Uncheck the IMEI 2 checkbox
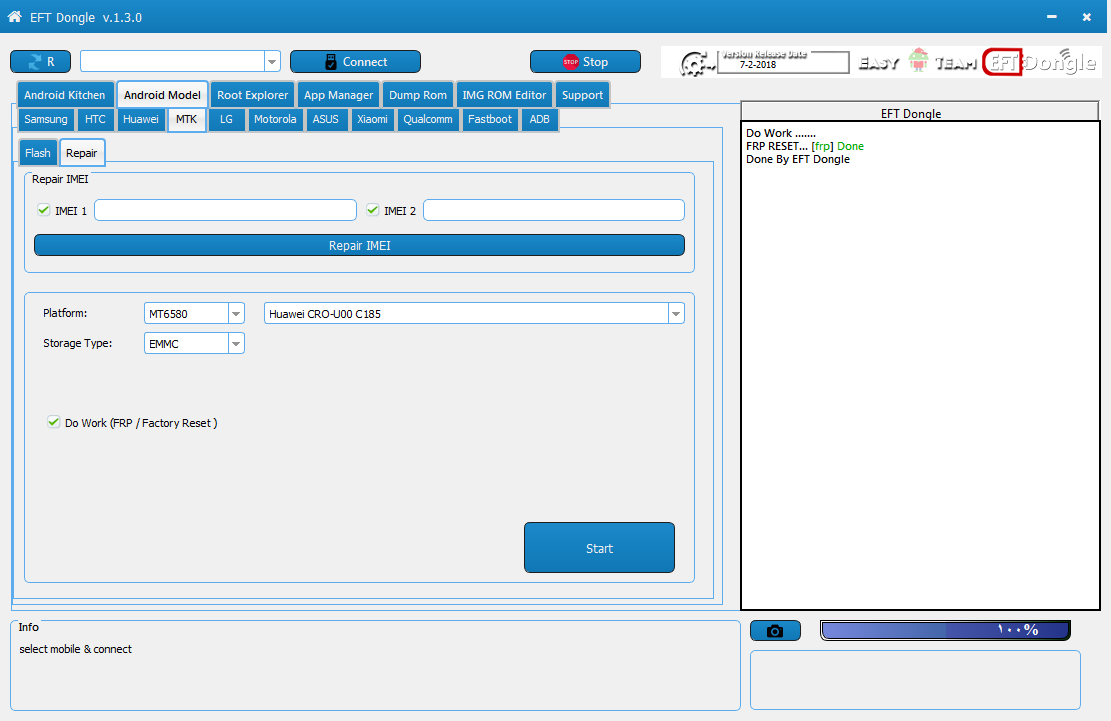 tap(373, 210)
